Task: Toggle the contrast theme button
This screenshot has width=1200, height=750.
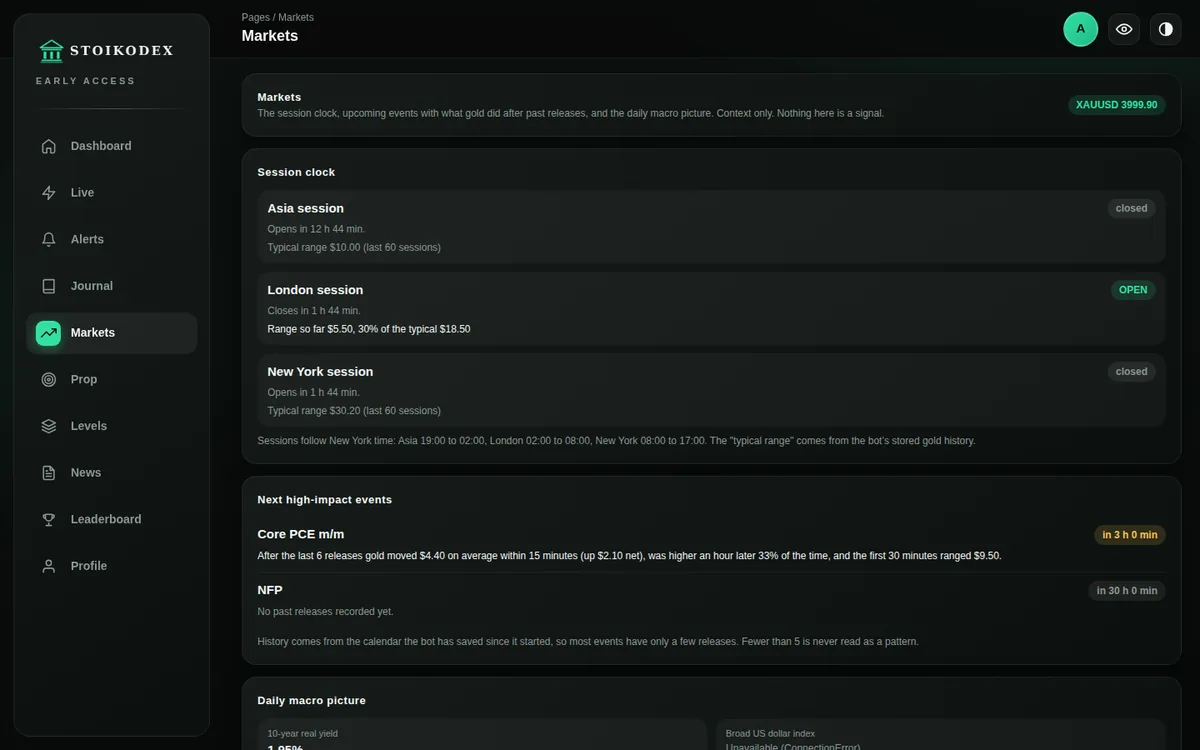Action: (x=1165, y=29)
